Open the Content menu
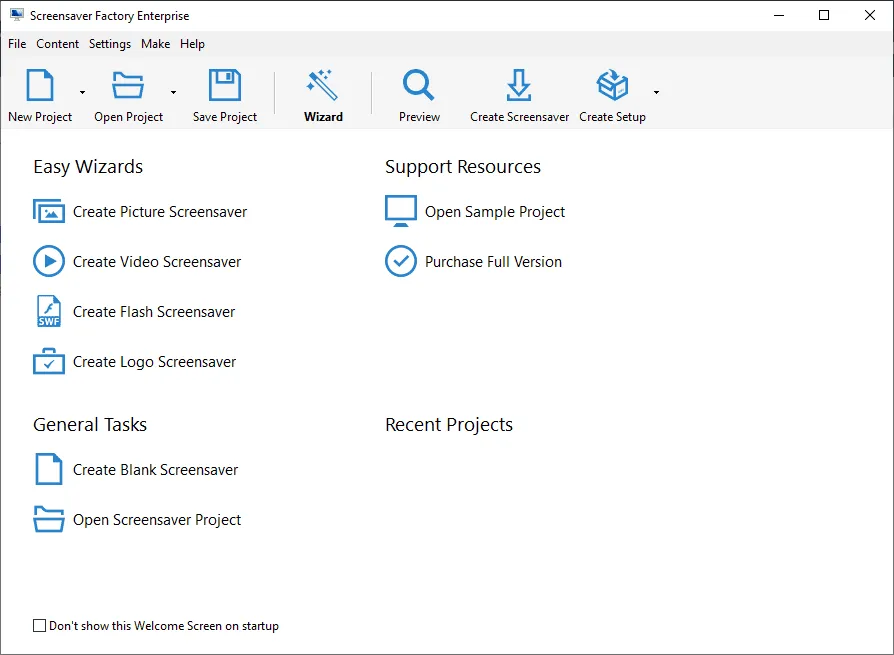This screenshot has height=655, width=894. pyautogui.click(x=57, y=44)
